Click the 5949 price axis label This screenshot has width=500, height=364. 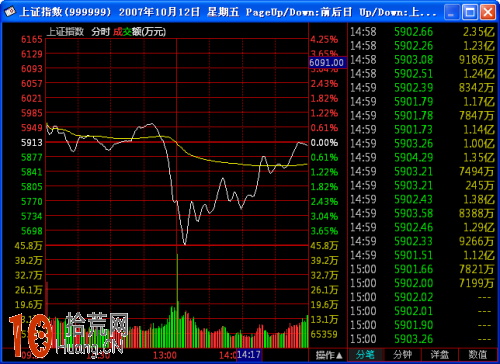click(32, 128)
